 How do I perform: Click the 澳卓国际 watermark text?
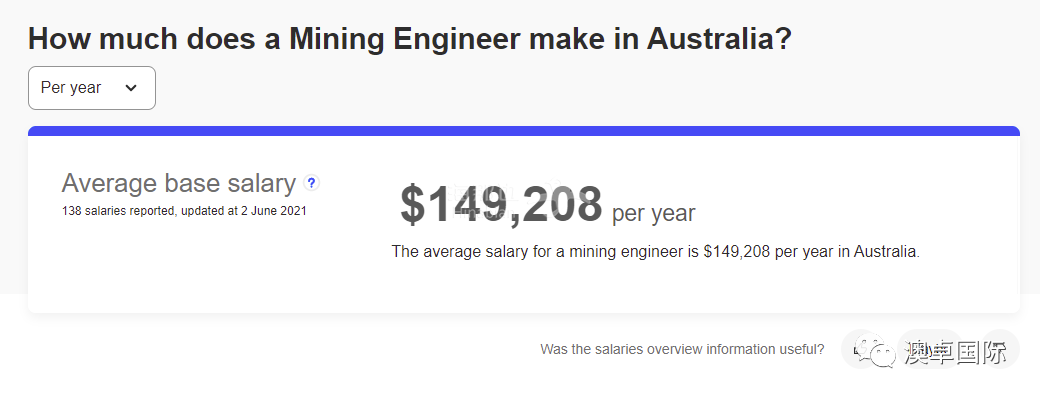pyautogui.click(x=955, y=353)
